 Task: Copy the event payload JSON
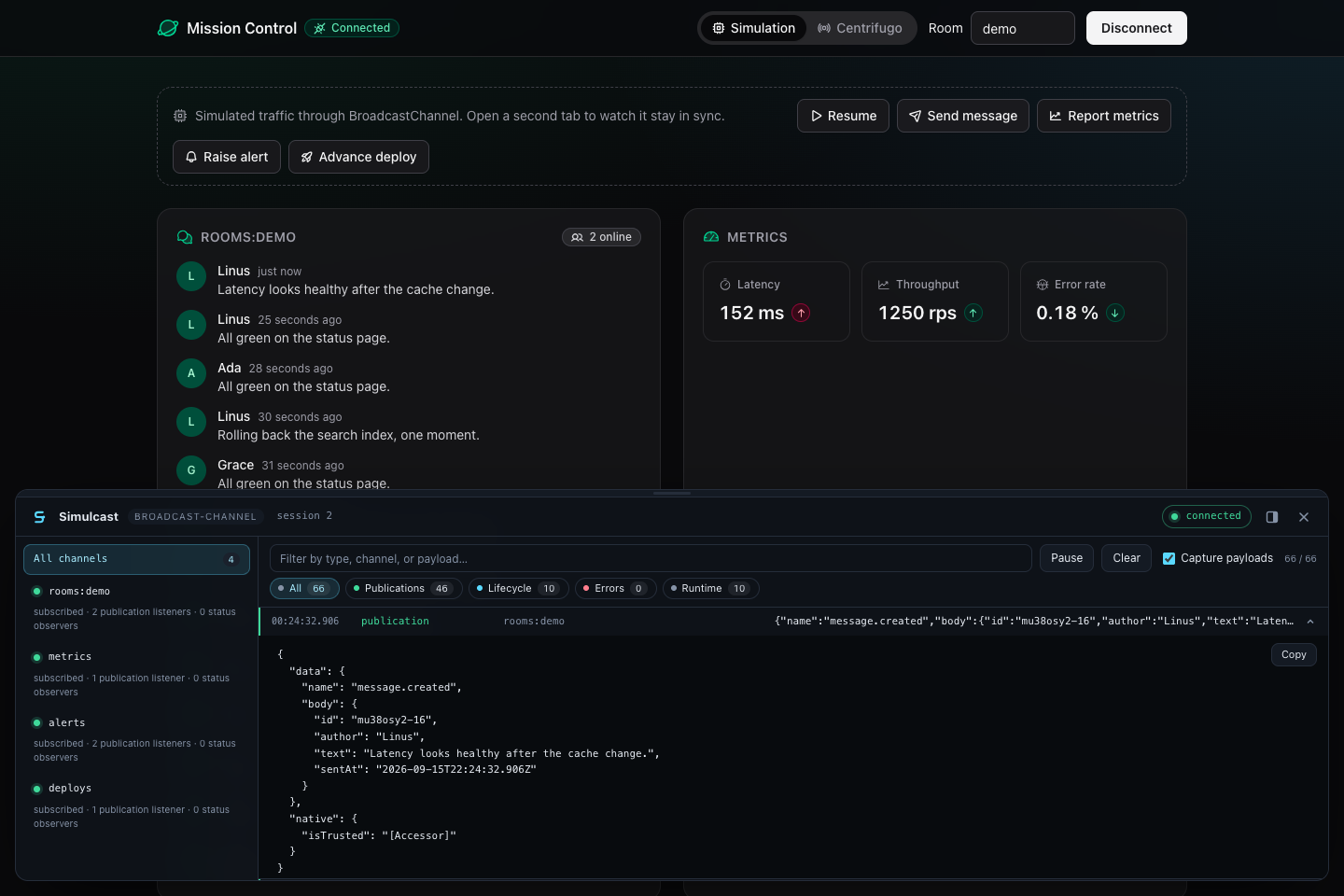1294,655
